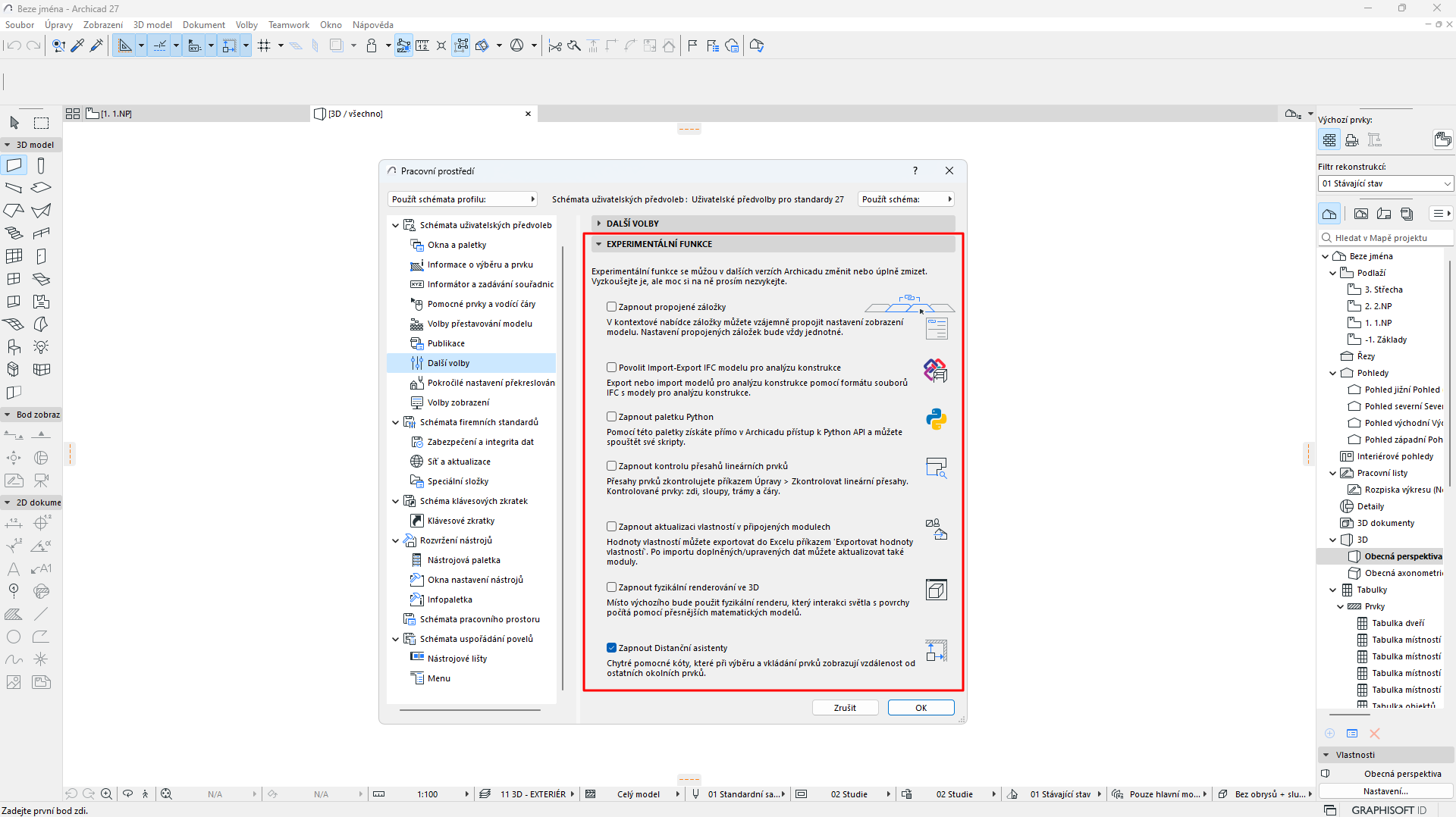Viewport: 1456px width, 817px height.
Task: Switch to the 1. 1.NP tab
Action: pyautogui.click(x=116, y=114)
